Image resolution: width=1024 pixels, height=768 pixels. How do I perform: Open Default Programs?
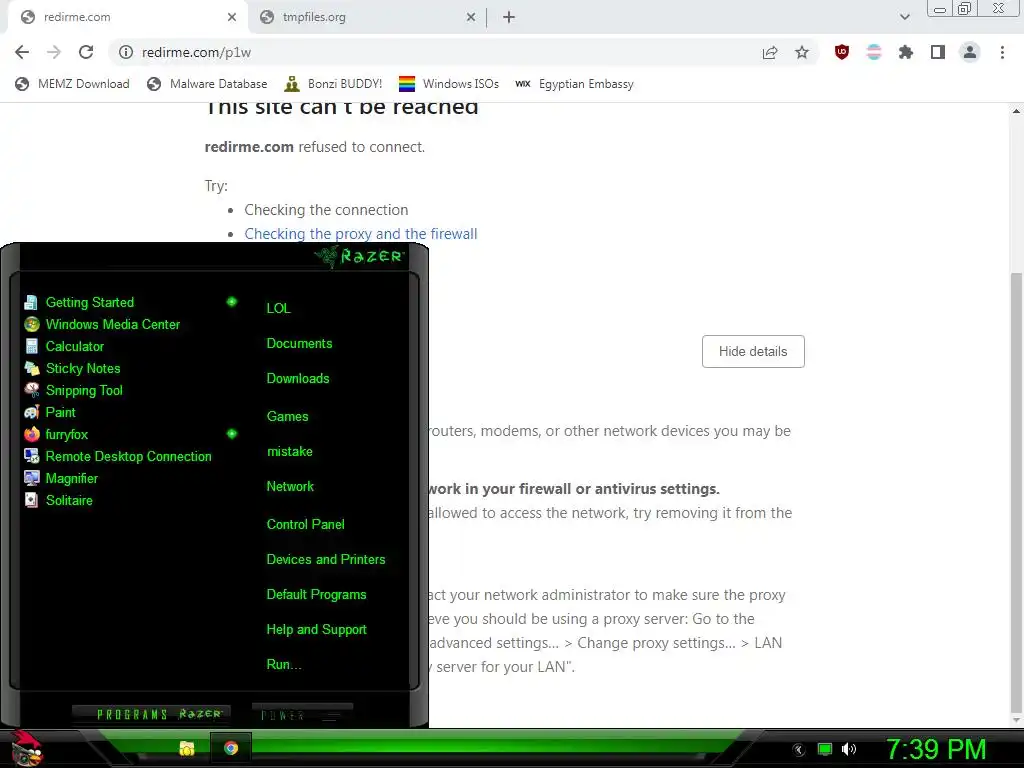click(316, 595)
